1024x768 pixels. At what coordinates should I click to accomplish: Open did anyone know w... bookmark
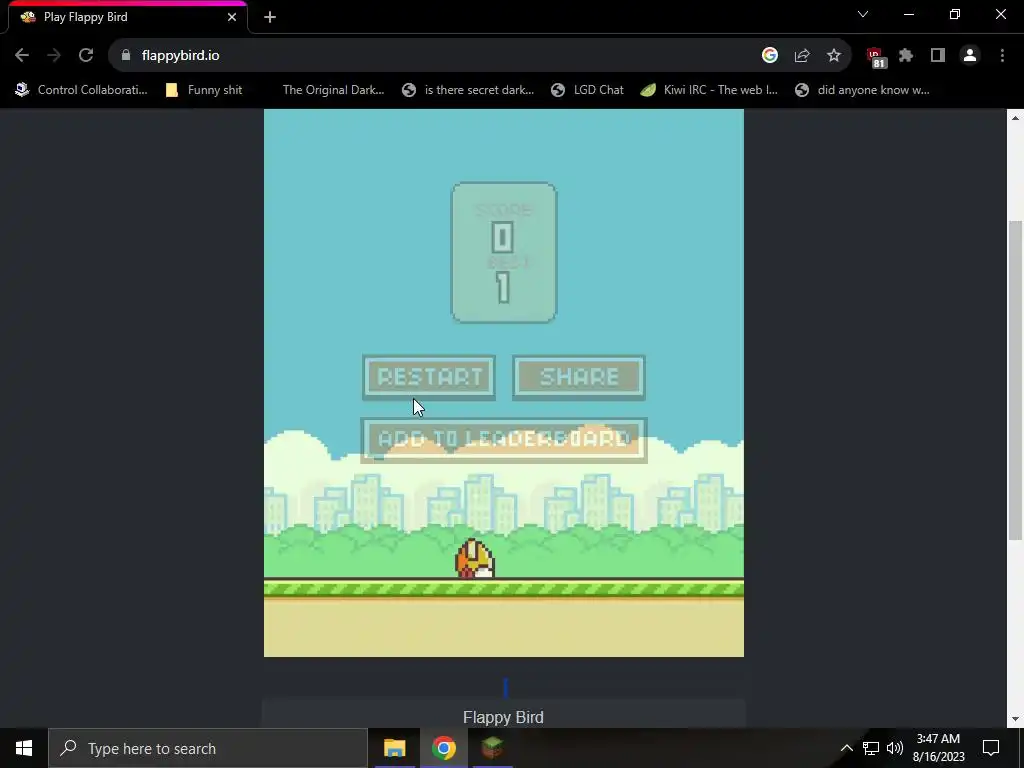tap(862, 90)
